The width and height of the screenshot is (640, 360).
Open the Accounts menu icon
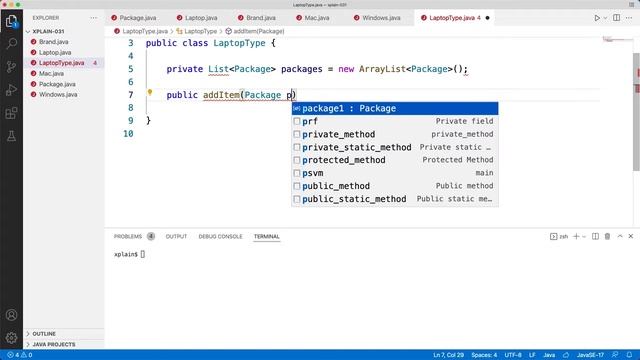point(11,315)
